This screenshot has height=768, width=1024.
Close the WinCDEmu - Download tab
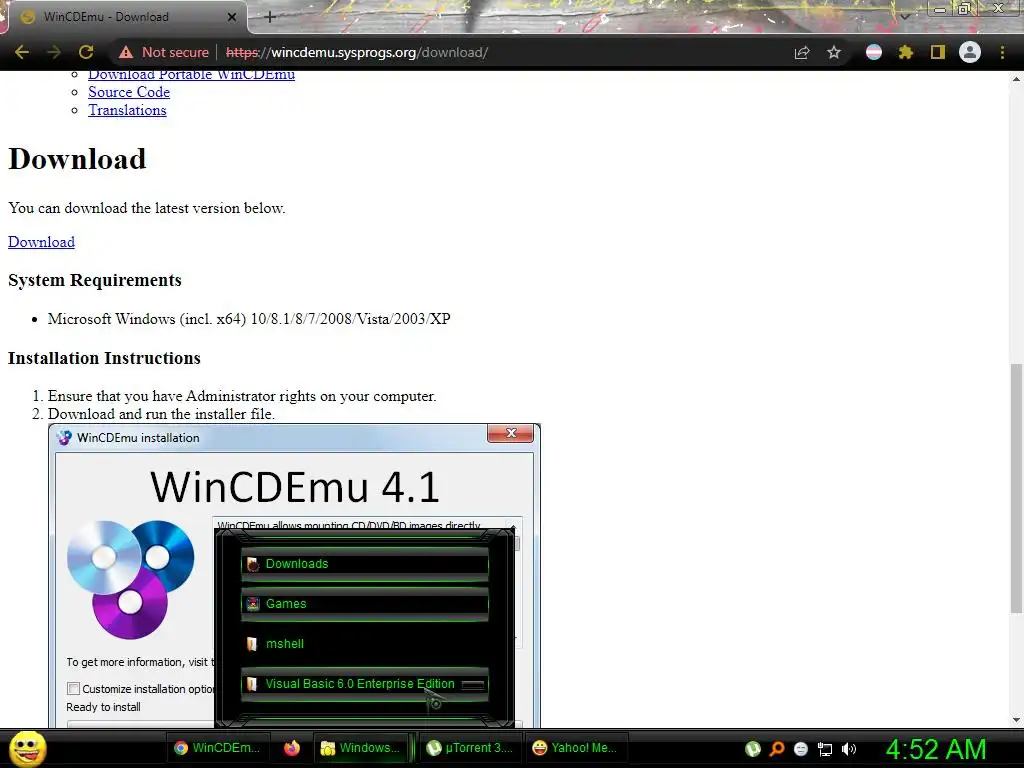click(232, 17)
